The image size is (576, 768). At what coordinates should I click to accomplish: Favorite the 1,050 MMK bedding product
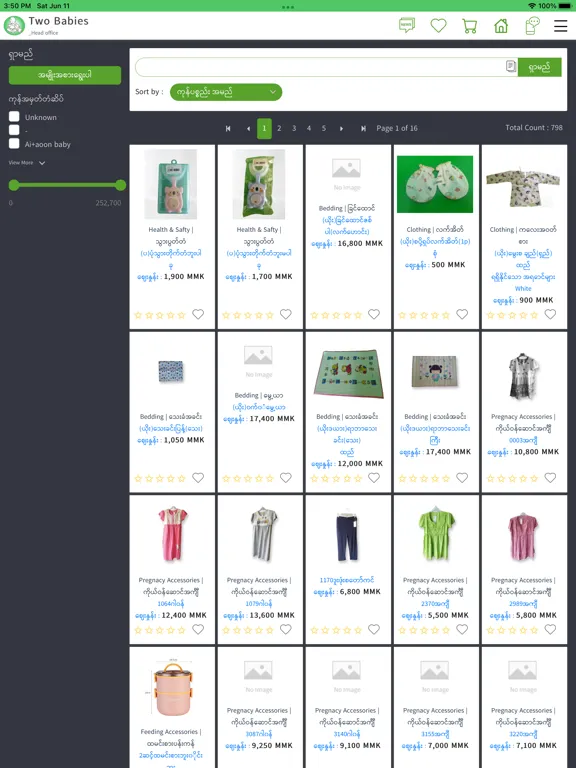coord(198,478)
